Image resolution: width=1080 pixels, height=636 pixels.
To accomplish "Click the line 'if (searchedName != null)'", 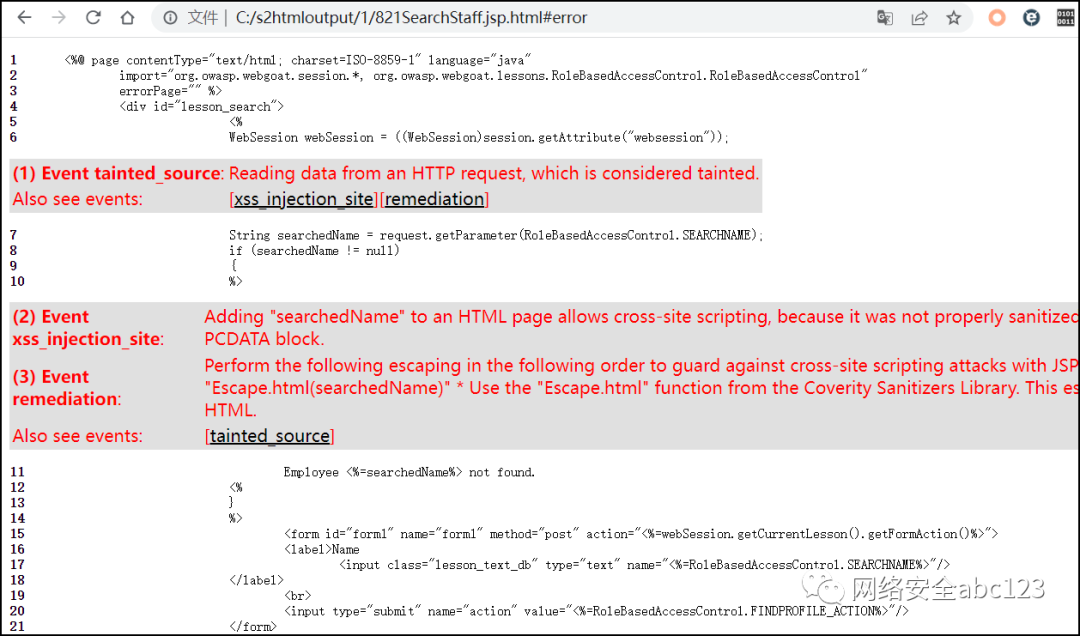I will (314, 251).
